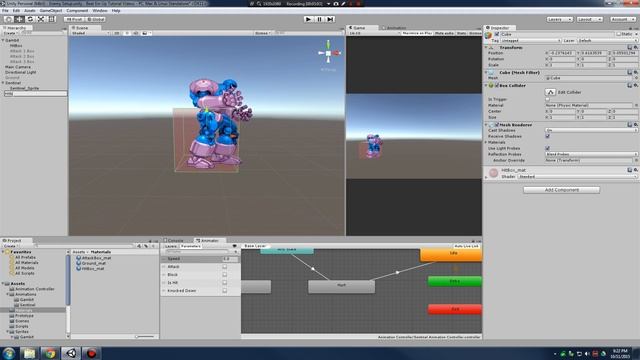This screenshot has width=640, height=360.
Task: Toggle 2D mode in Scene view
Action: tap(117, 33)
